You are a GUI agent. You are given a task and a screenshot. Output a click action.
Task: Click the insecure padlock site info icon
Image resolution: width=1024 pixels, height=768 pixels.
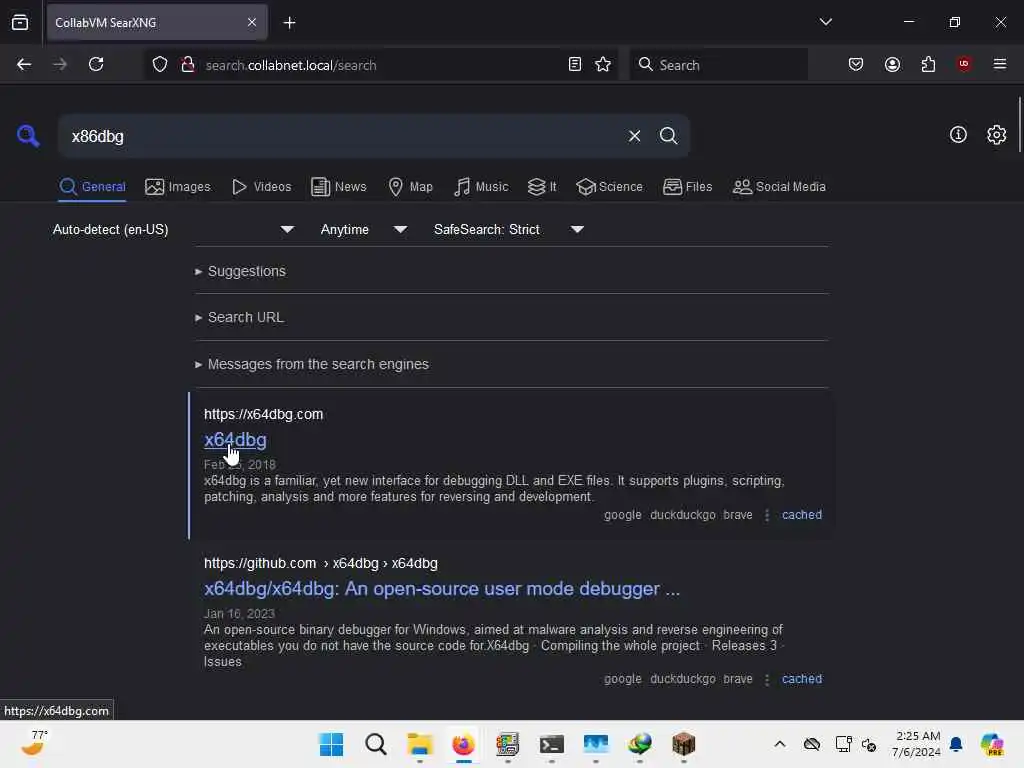pos(188,65)
